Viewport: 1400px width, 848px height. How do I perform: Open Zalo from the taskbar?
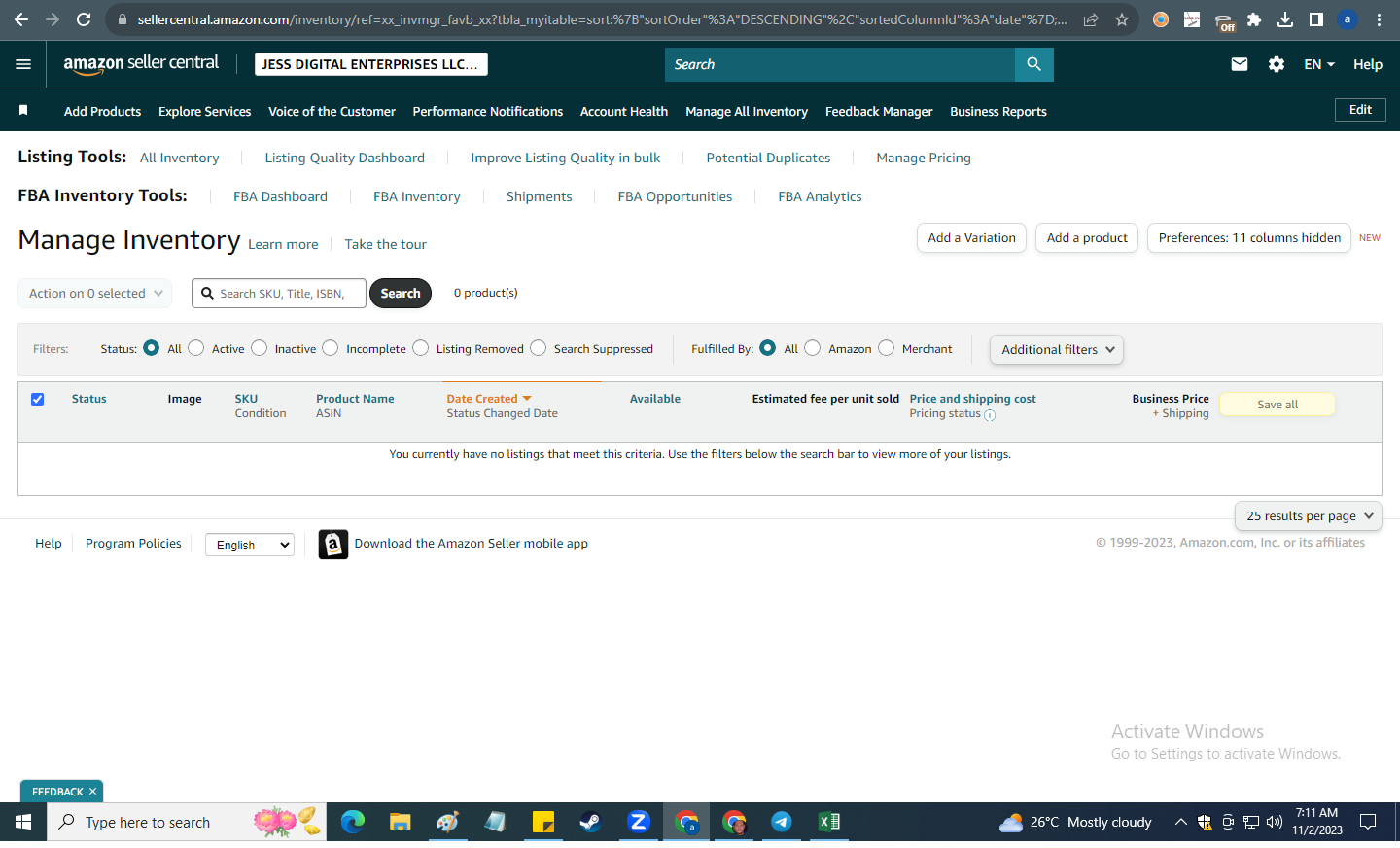coord(639,823)
